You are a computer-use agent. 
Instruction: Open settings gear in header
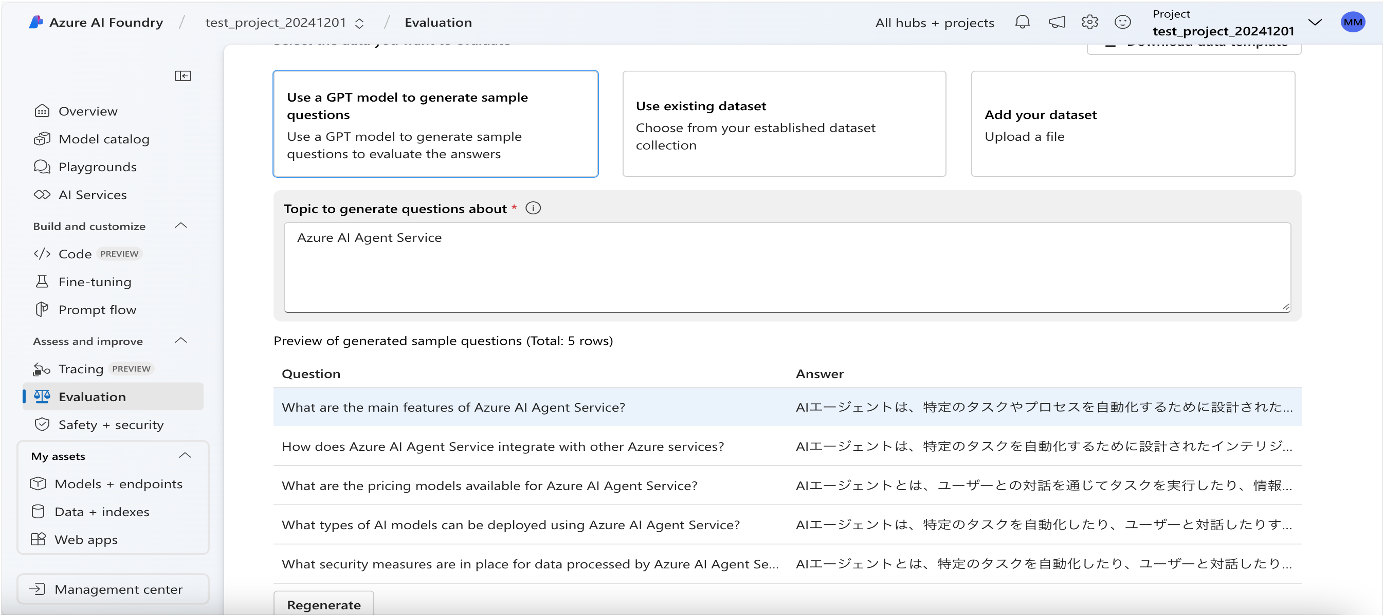click(x=1090, y=22)
